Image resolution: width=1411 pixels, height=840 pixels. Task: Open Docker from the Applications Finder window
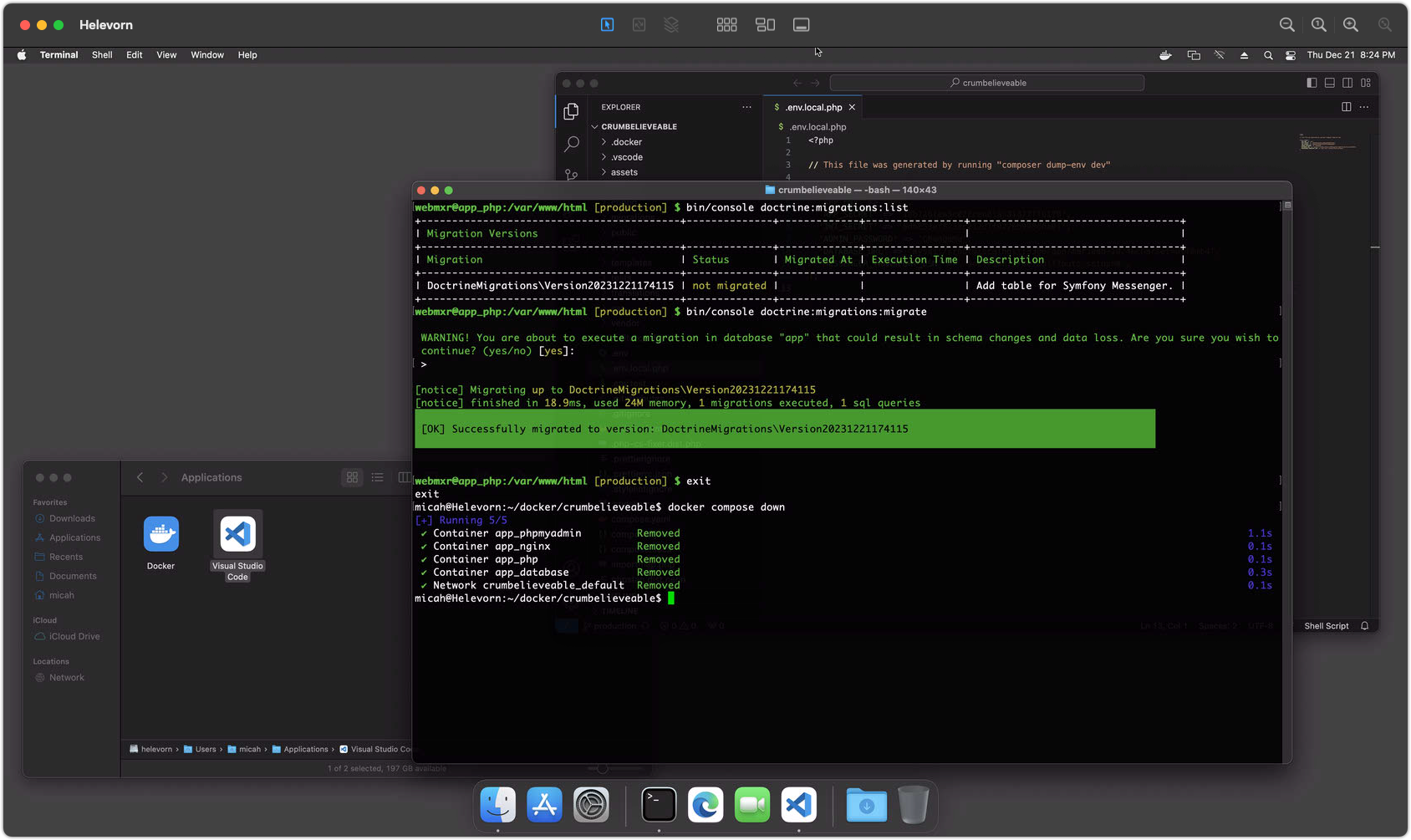click(x=160, y=534)
